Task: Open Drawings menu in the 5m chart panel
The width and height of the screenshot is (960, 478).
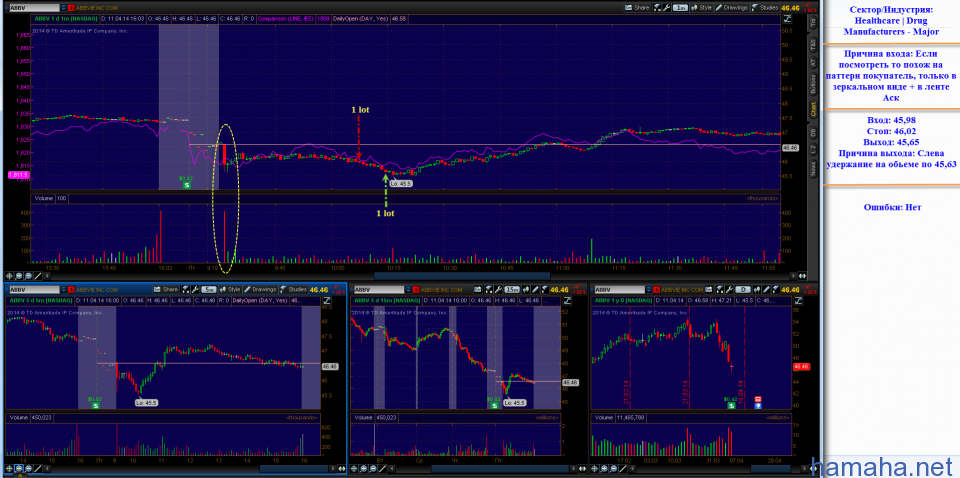Action: pos(260,289)
